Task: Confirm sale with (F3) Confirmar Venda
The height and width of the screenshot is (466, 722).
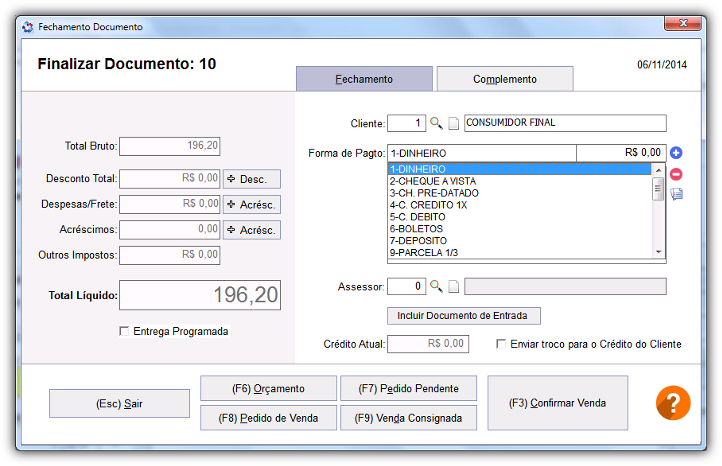Action: [x=557, y=403]
